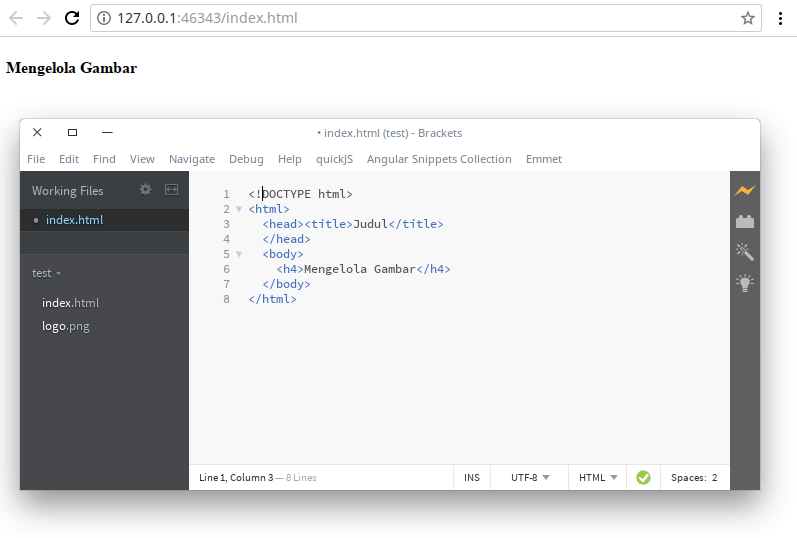Open the Find menu
The height and width of the screenshot is (538, 797).
(104, 159)
